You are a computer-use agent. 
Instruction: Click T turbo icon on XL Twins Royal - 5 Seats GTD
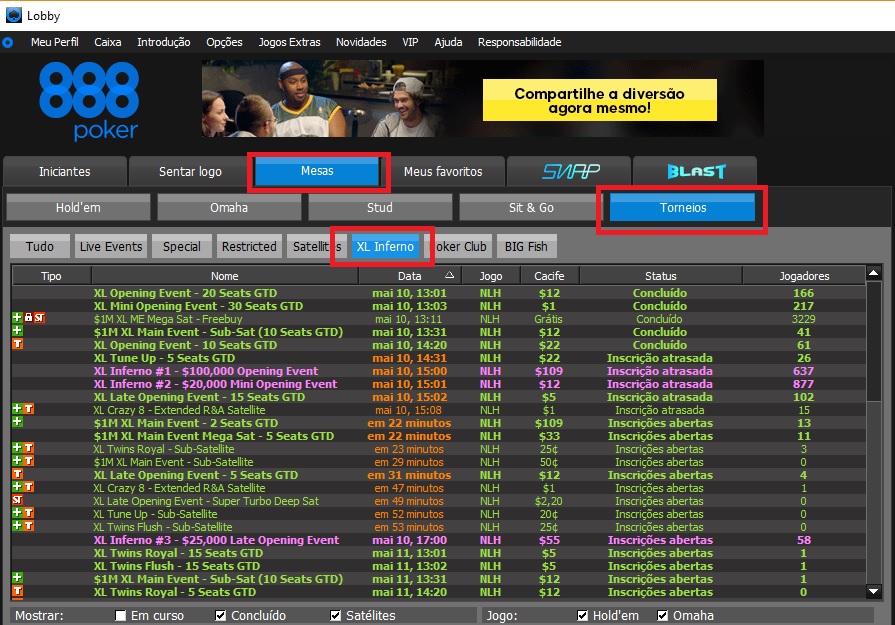pos(17,591)
